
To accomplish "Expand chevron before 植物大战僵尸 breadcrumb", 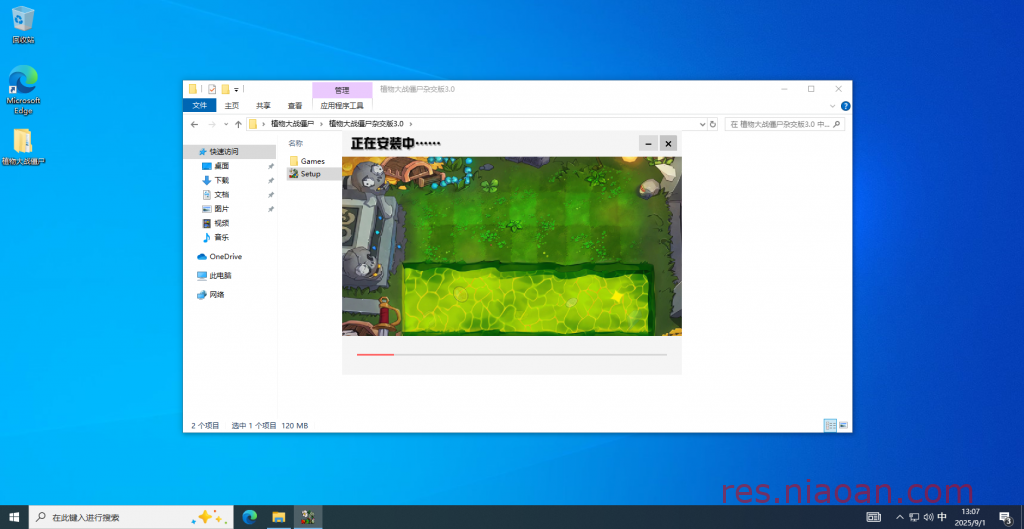I will coord(263,124).
